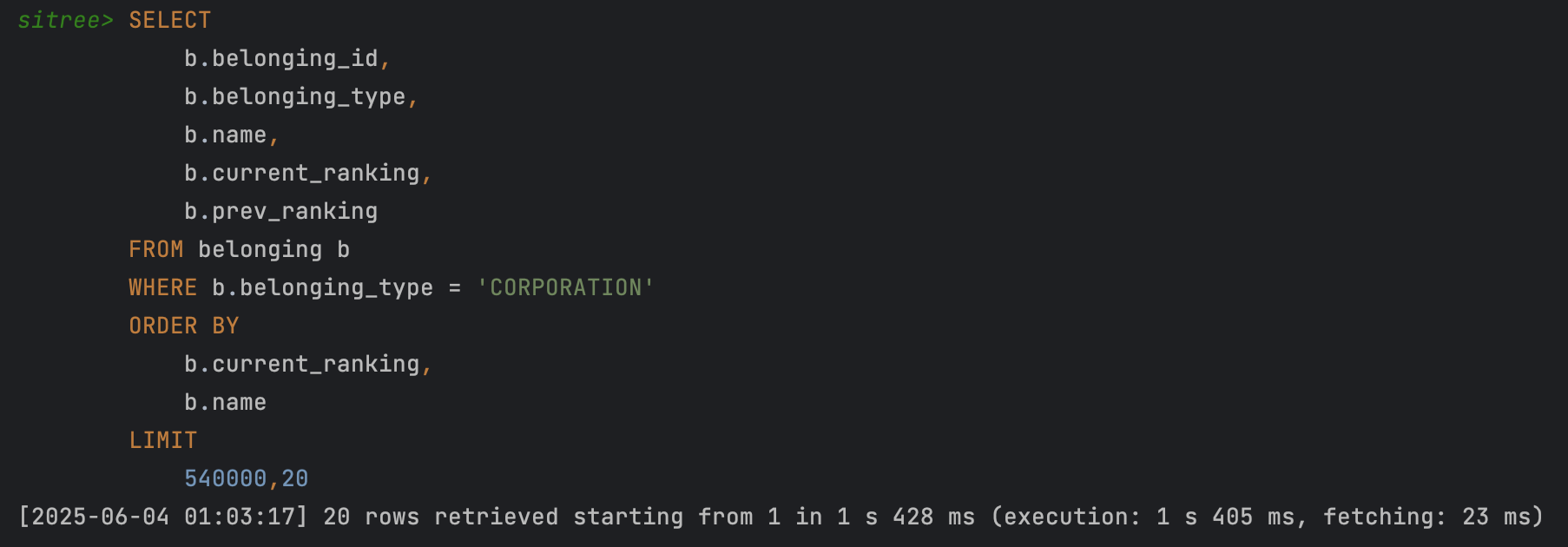Click the belonging table name
Image resolution: width=1568 pixels, height=547 pixels.
coord(260,249)
